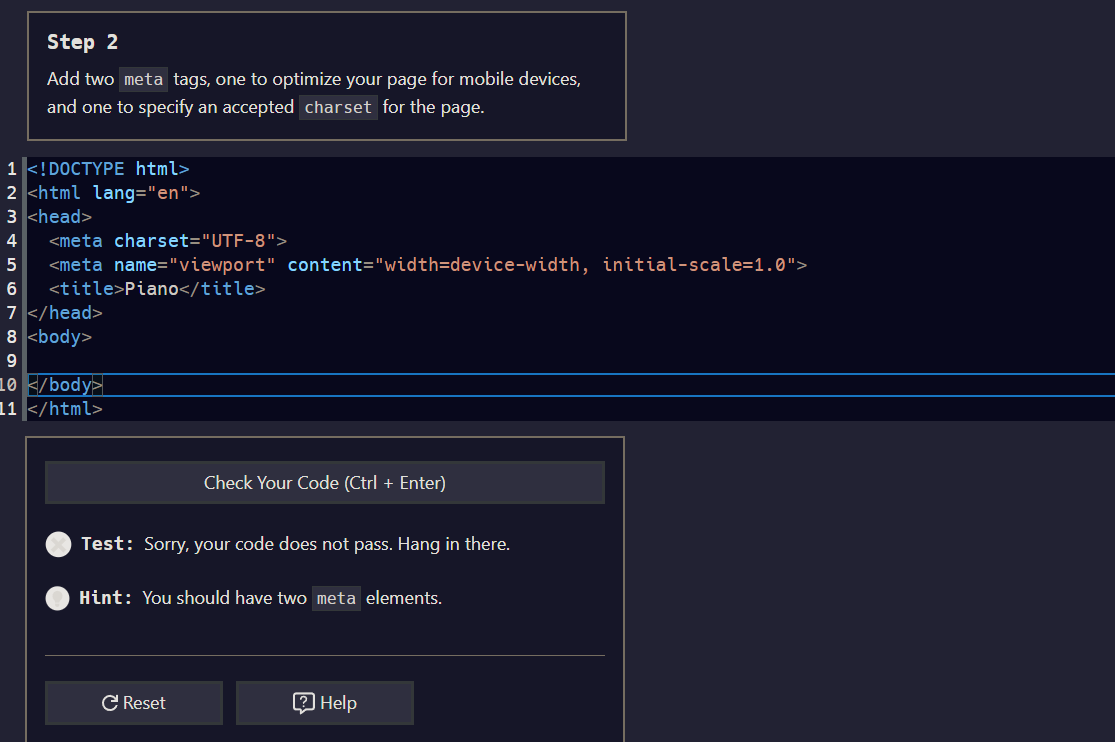Image resolution: width=1115 pixels, height=742 pixels.
Task: Click the meta code tag in Step 2 instructions
Action: [143, 79]
